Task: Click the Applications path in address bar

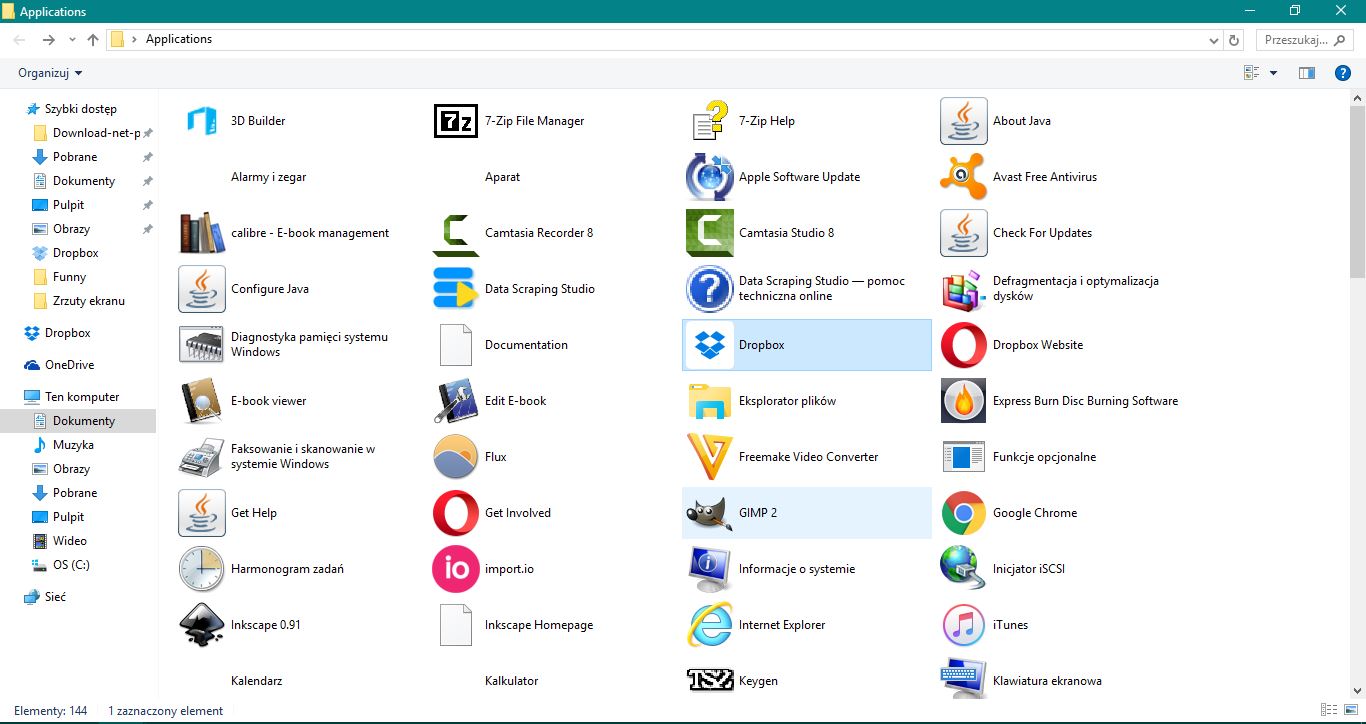Action: (179, 40)
